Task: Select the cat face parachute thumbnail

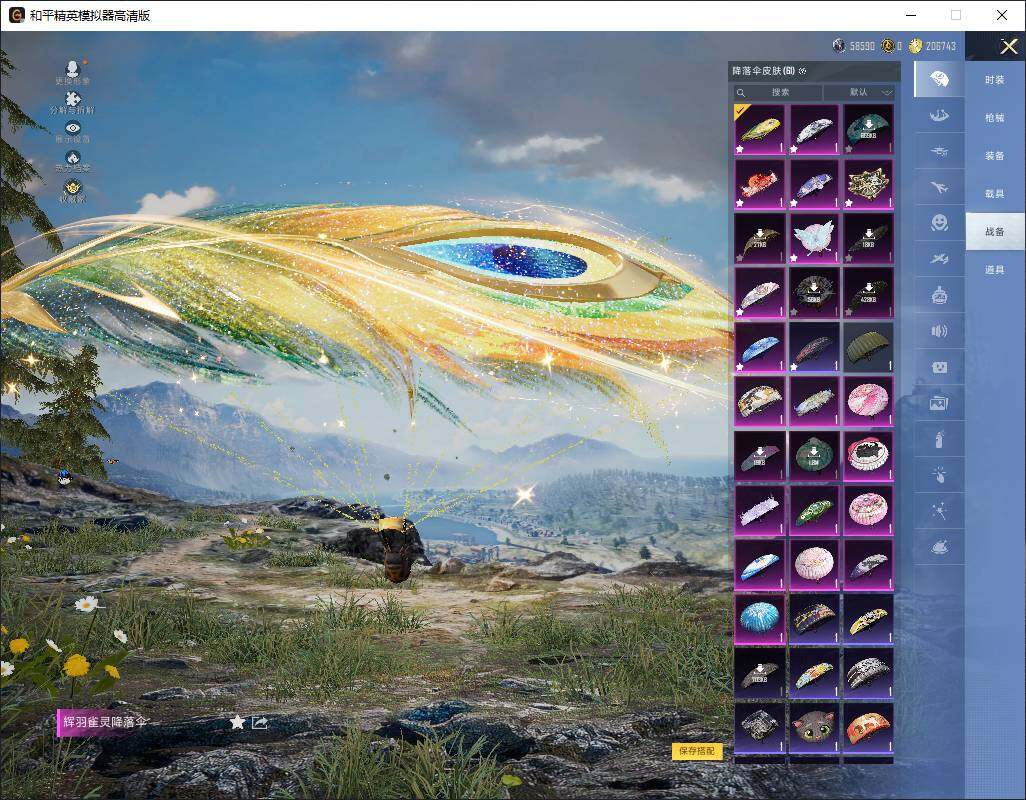Action: [814, 727]
